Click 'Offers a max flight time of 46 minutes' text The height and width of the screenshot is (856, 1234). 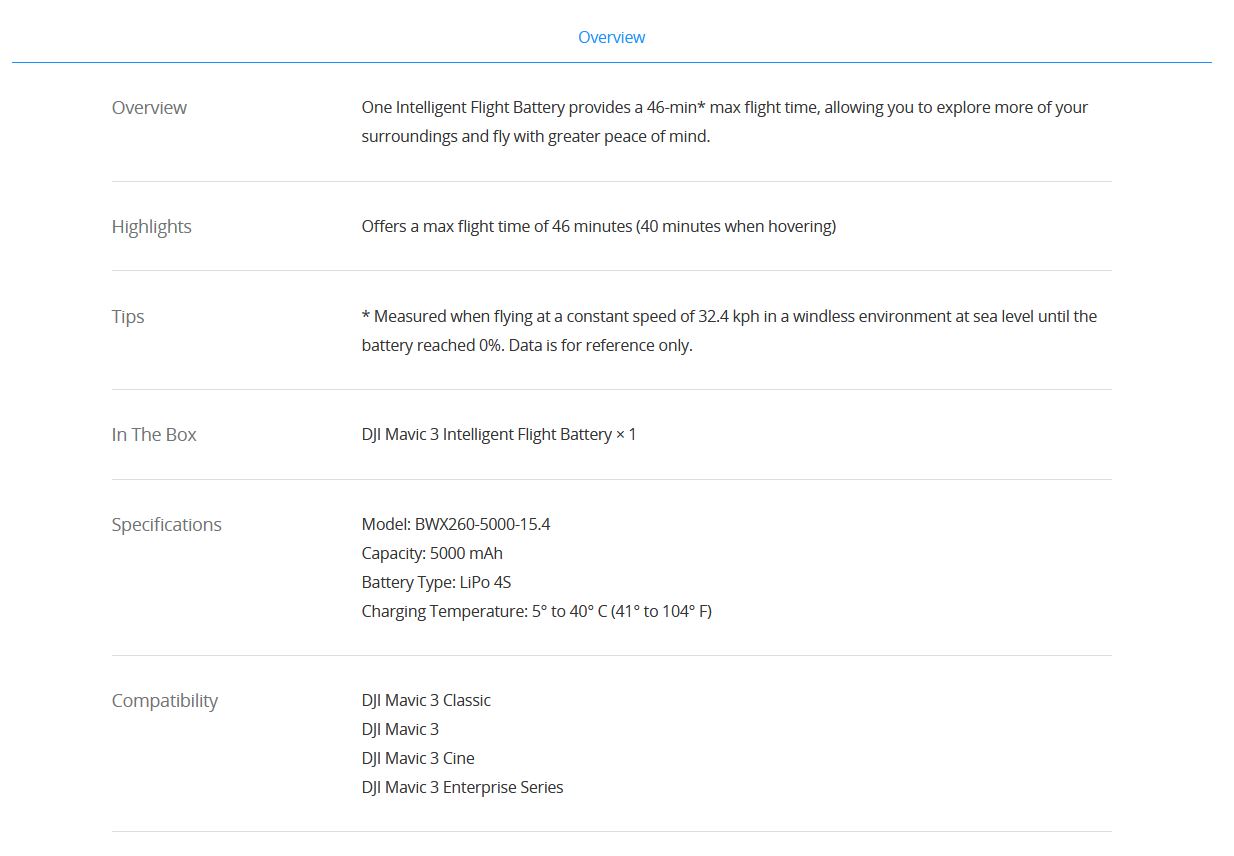[x=598, y=226]
